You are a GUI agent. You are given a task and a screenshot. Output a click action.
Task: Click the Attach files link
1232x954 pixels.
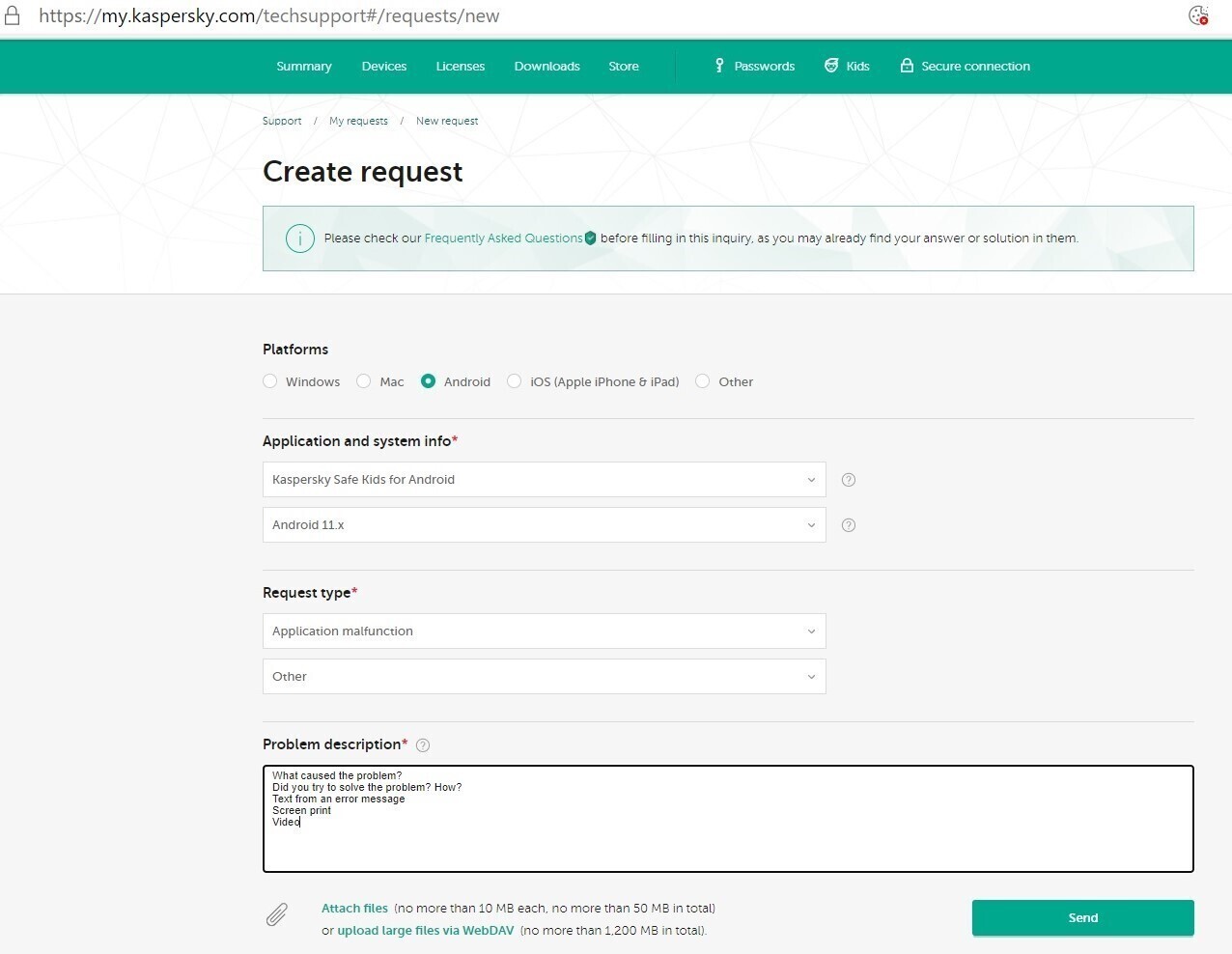(354, 909)
